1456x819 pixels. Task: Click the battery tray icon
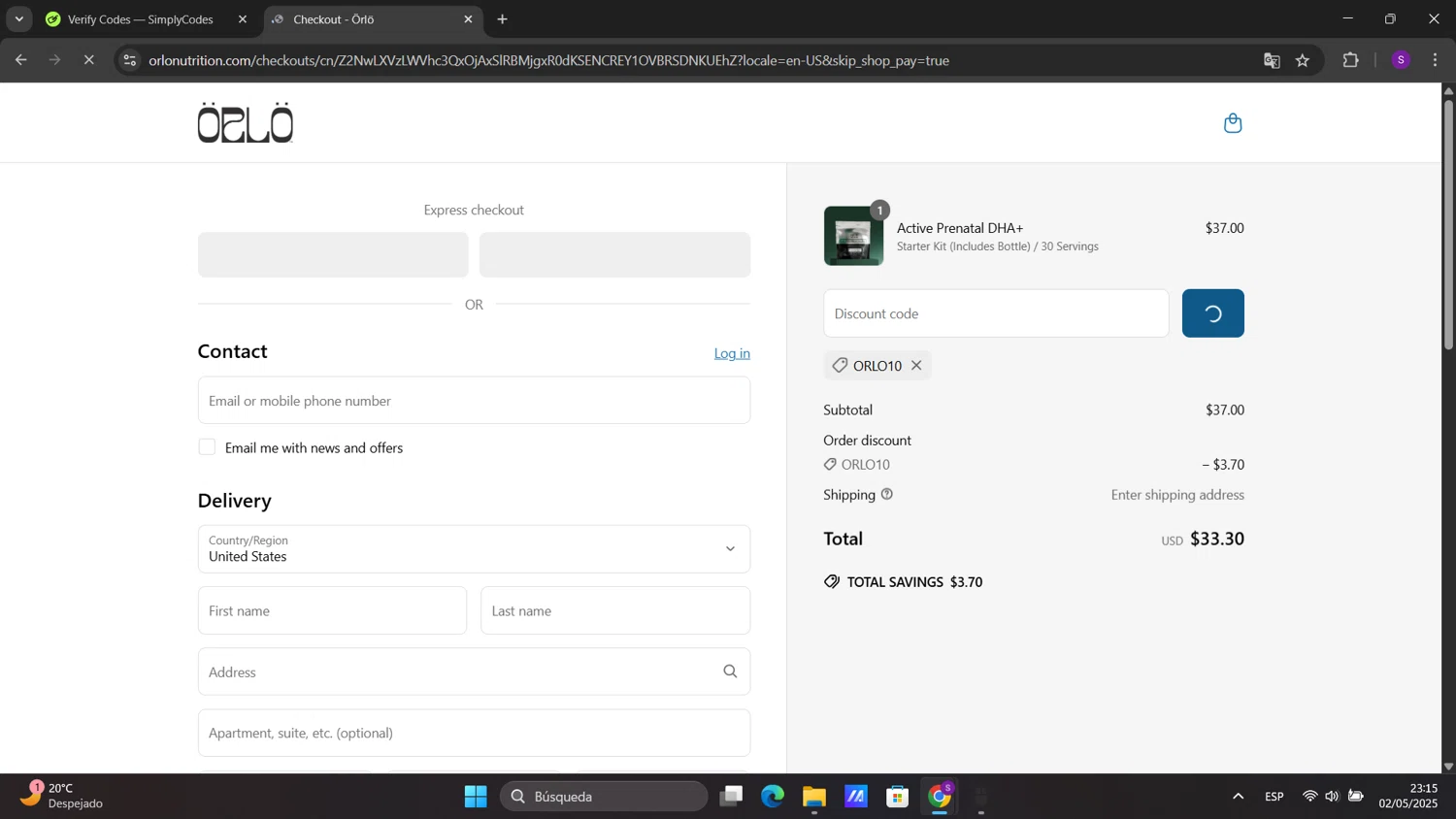(1356, 797)
